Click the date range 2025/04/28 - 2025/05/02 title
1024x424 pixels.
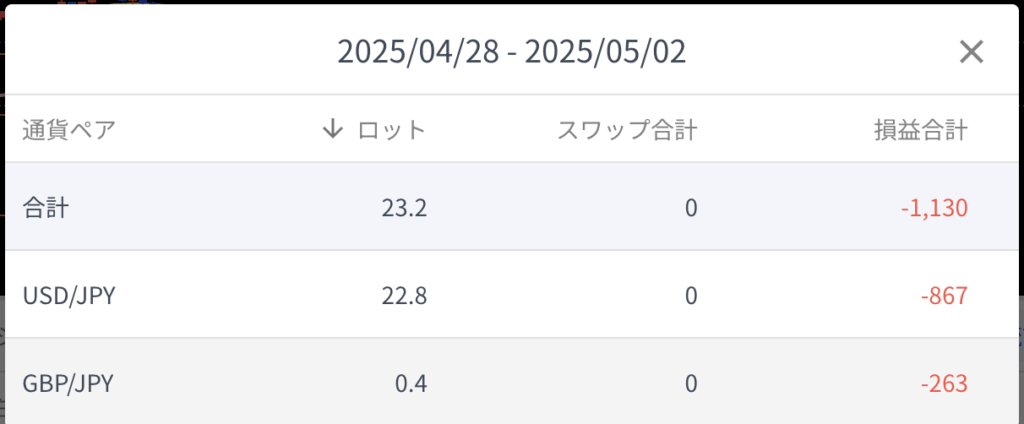[512, 52]
